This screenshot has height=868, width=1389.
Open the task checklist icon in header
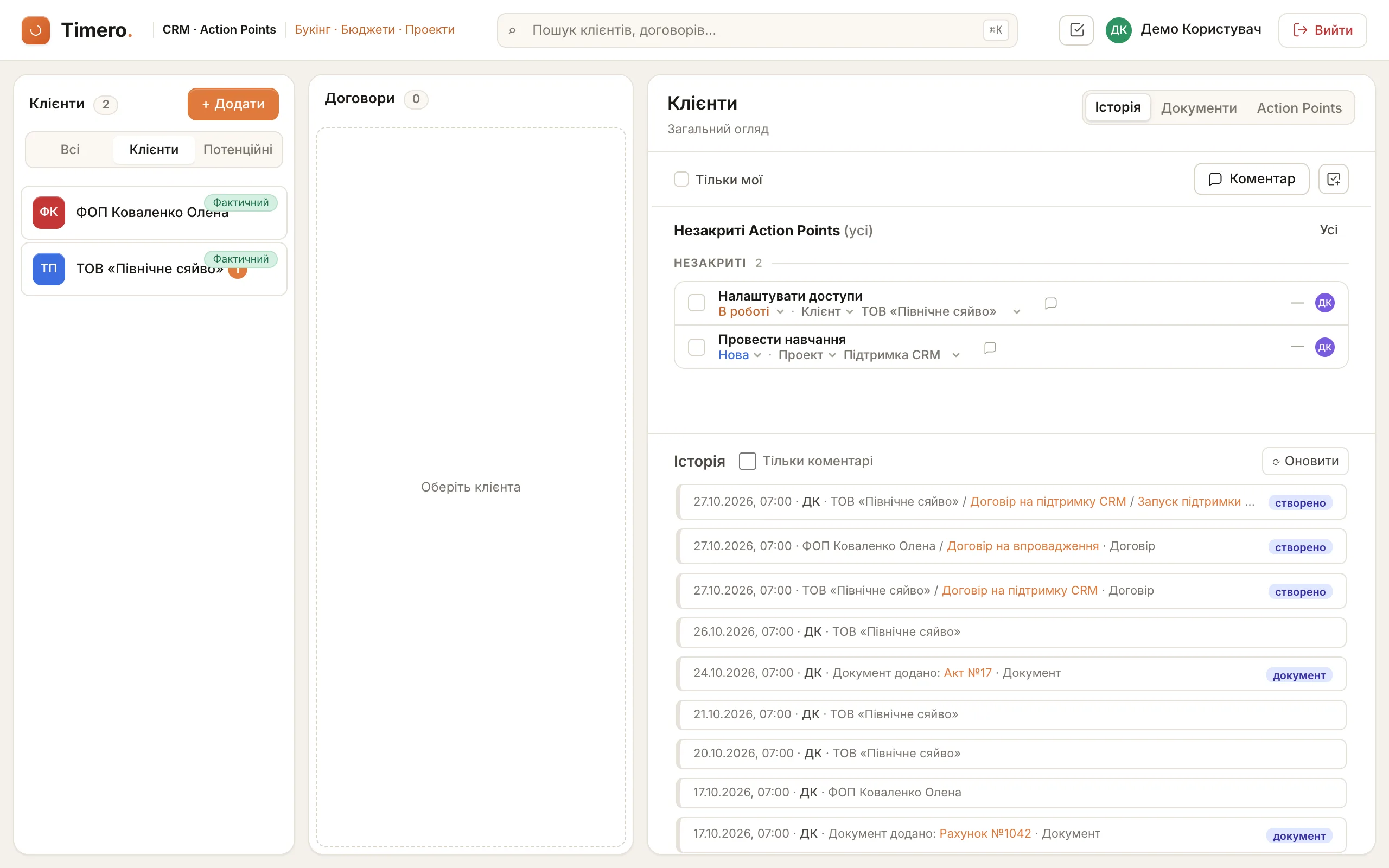pos(1076,30)
